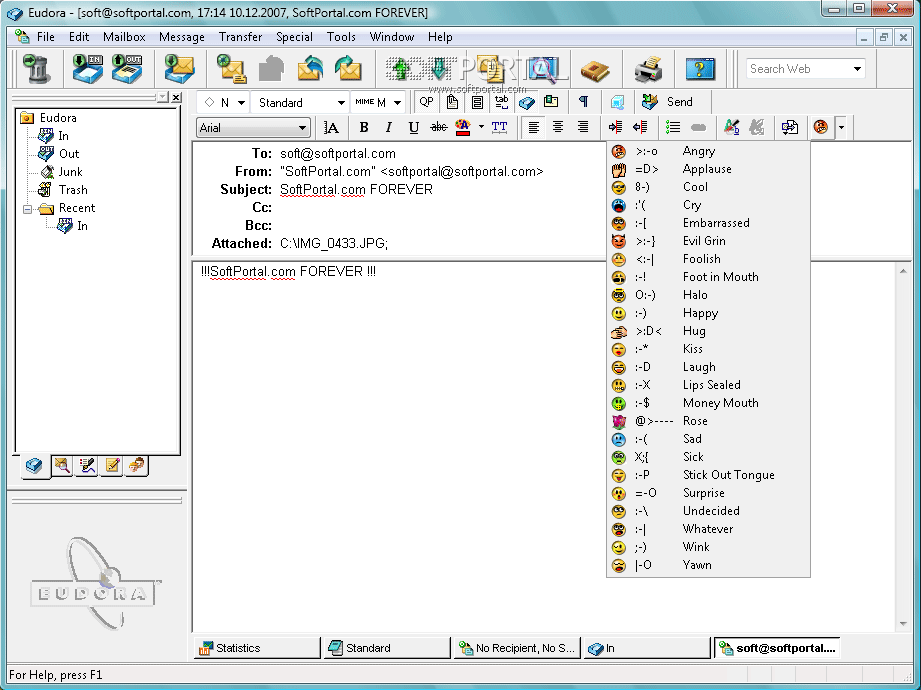Toggle Underline formatting
The width and height of the screenshot is (921, 690).
tap(414, 127)
